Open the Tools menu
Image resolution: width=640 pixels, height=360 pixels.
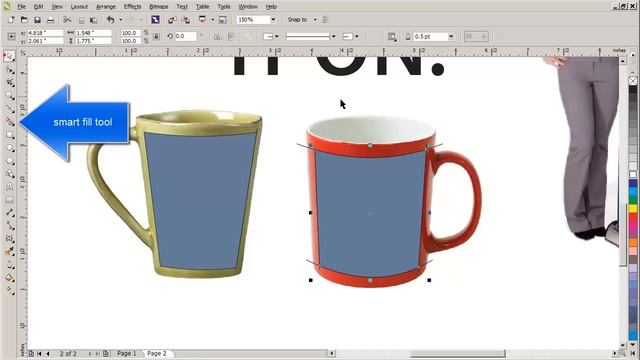click(x=224, y=7)
